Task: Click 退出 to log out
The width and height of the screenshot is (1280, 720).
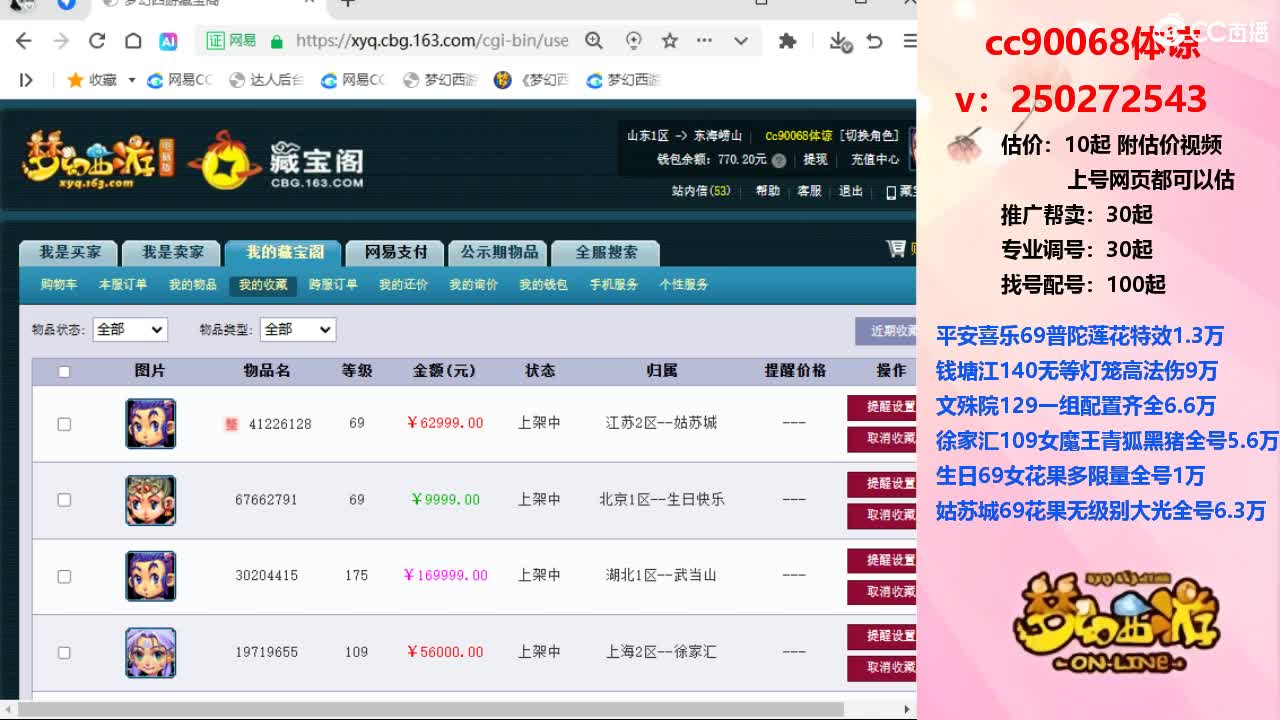Action: click(x=851, y=191)
